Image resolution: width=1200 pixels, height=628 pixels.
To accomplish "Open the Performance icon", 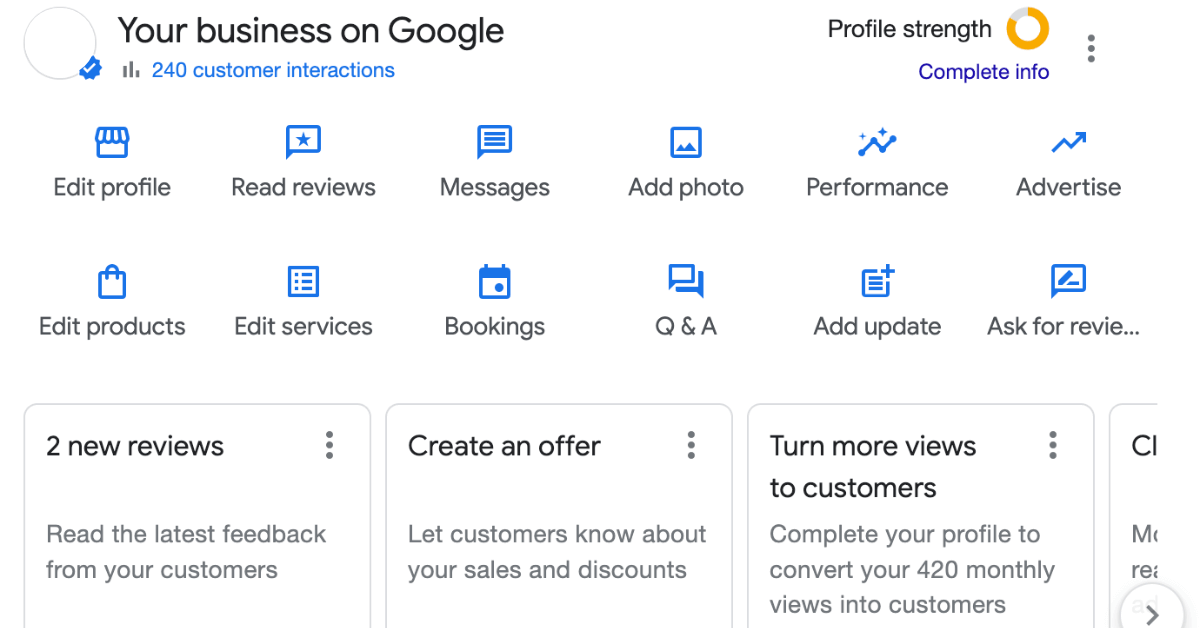I will (x=877, y=141).
